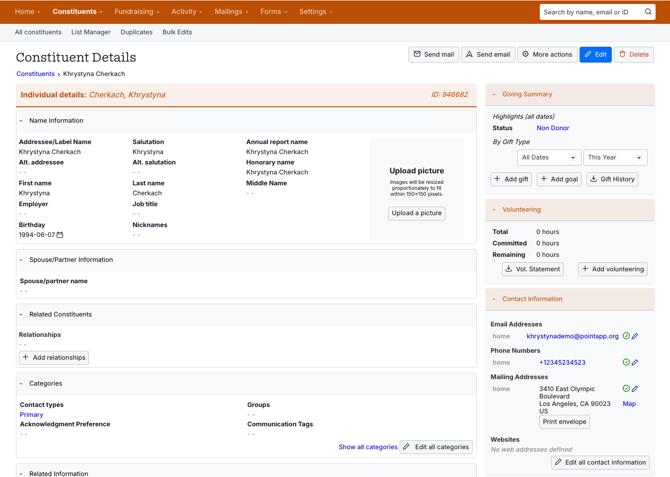Image resolution: width=670 pixels, height=477 pixels.
Task: Click Edit all contact information button
Action: (x=600, y=462)
